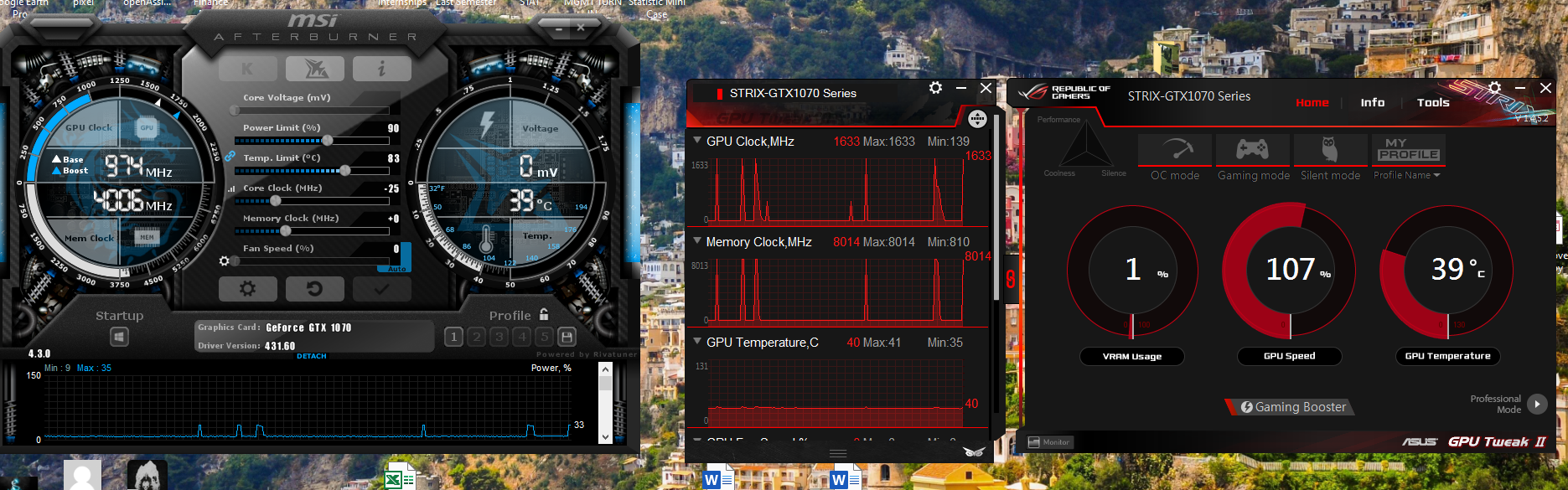Toggle the profile lock padlock icon
The width and height of the screenshot is (1568, 490).
pos(544,314)
